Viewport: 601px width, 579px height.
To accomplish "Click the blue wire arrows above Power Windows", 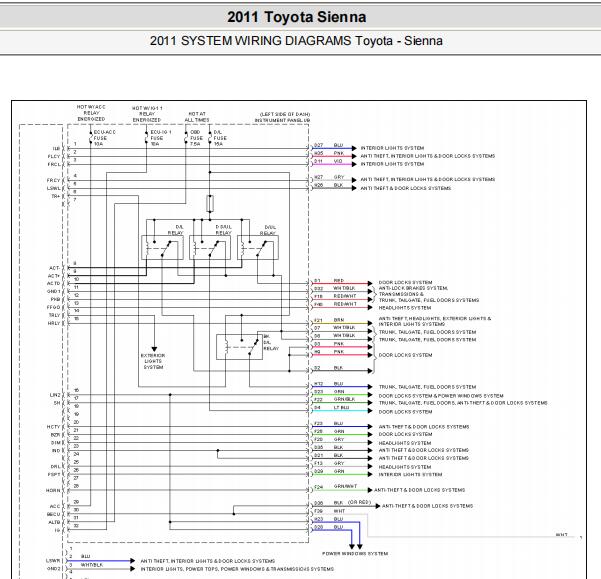I will tap(356, 546).
